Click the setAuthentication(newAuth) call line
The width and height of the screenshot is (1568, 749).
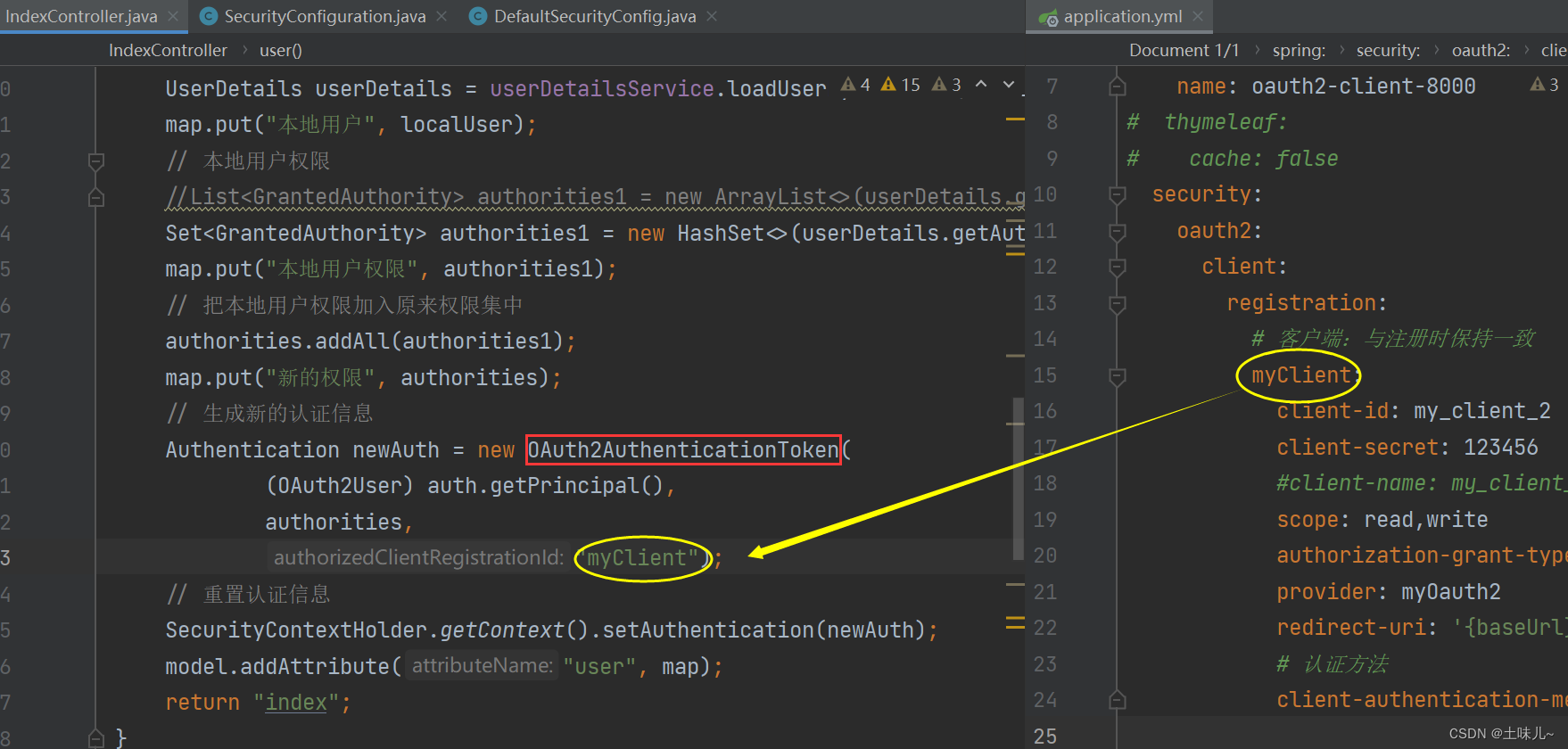click(551, 630)
